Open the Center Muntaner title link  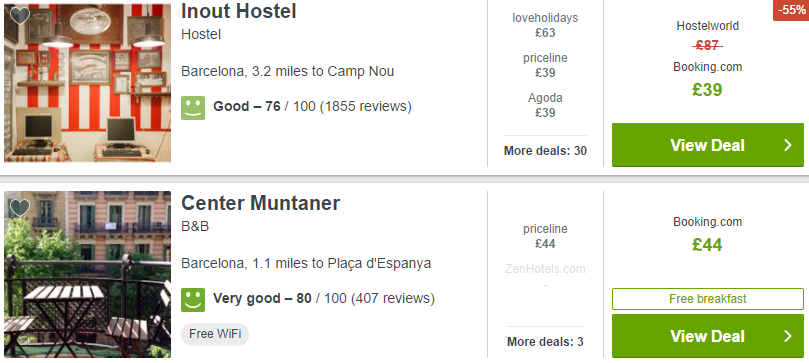coord(261,203)
